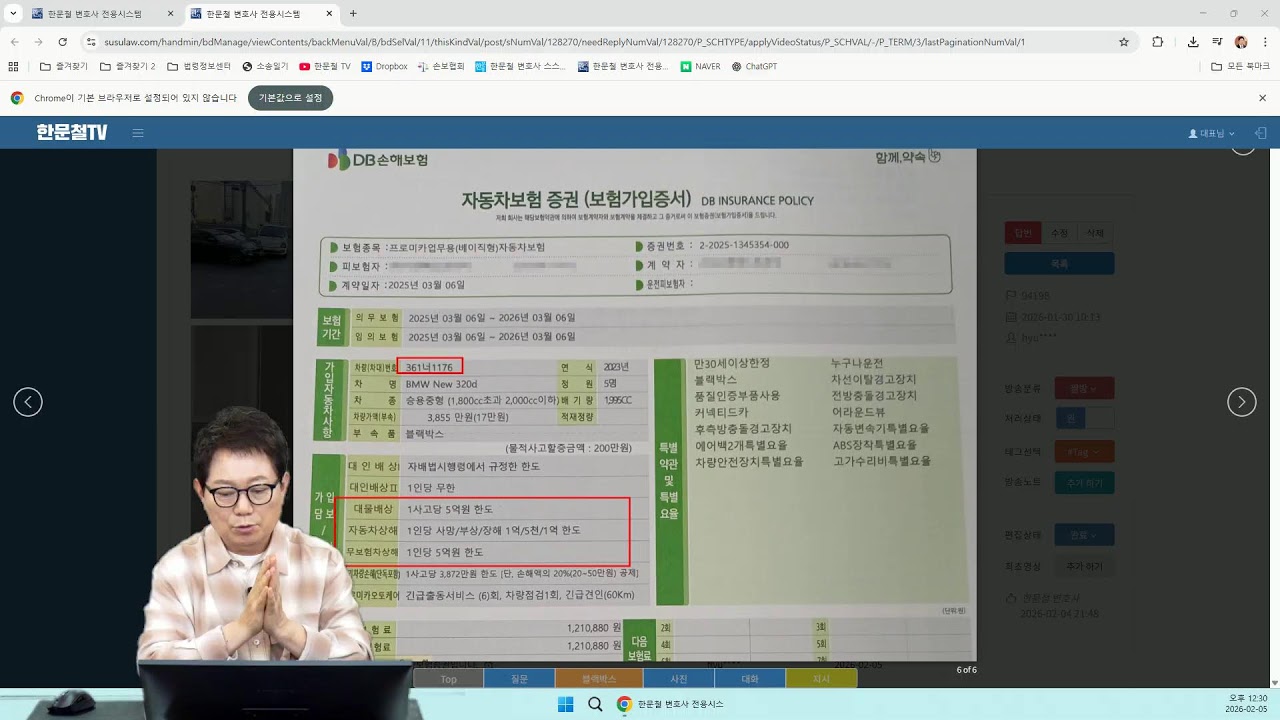
Task: Click the '6 of 6' image counter
Action: click(x=966, y=670)
